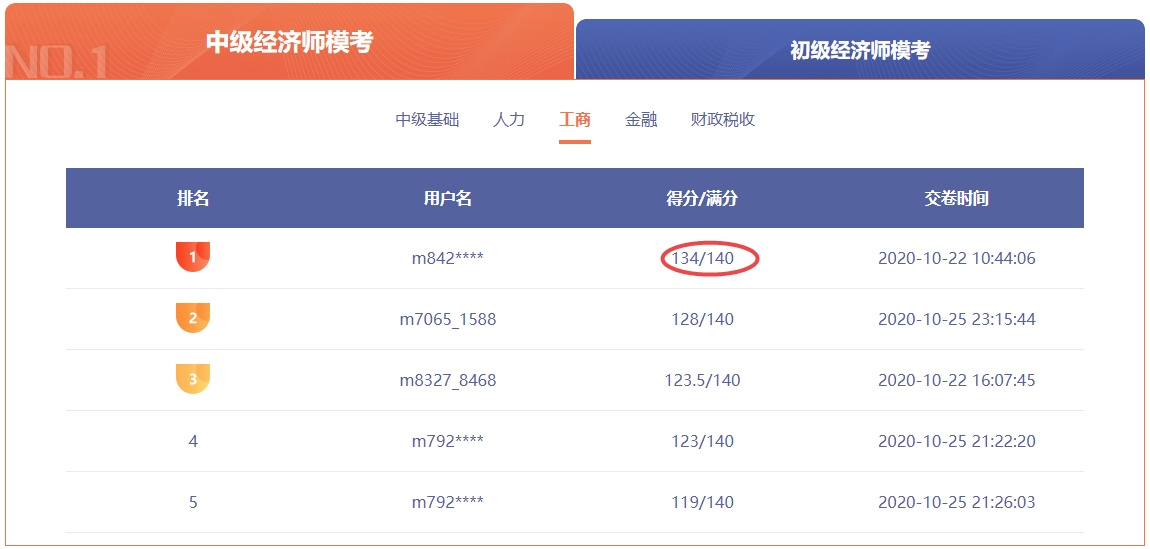Image resolution: width=1150 pixels, height=549 pixels.
Task: Click username m7065_1588
Action: click(x=447, y=320)
